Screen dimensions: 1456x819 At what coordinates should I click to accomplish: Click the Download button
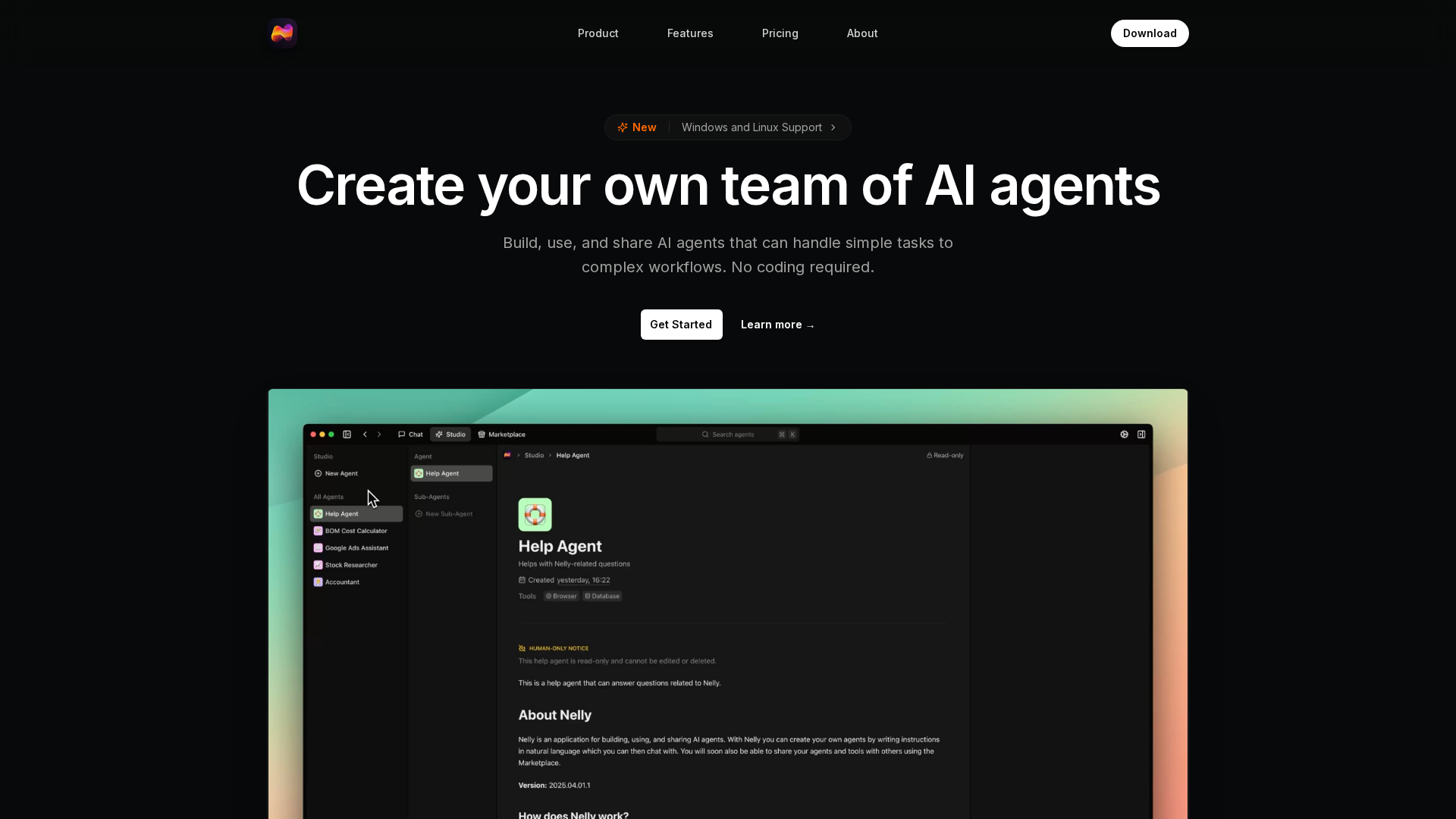tap(1149, 33)
